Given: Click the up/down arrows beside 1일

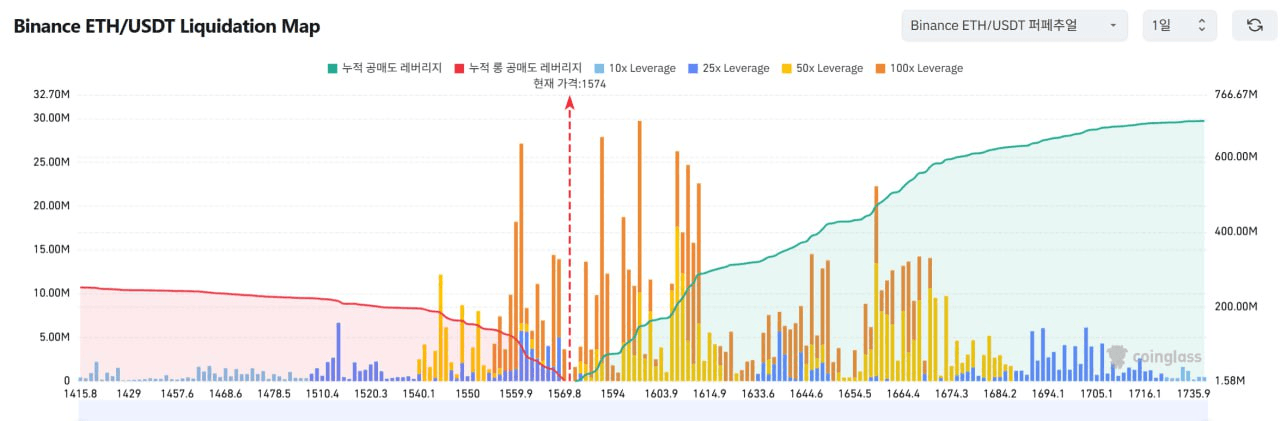Looking at the screenshot, I should coord(1201,25).
